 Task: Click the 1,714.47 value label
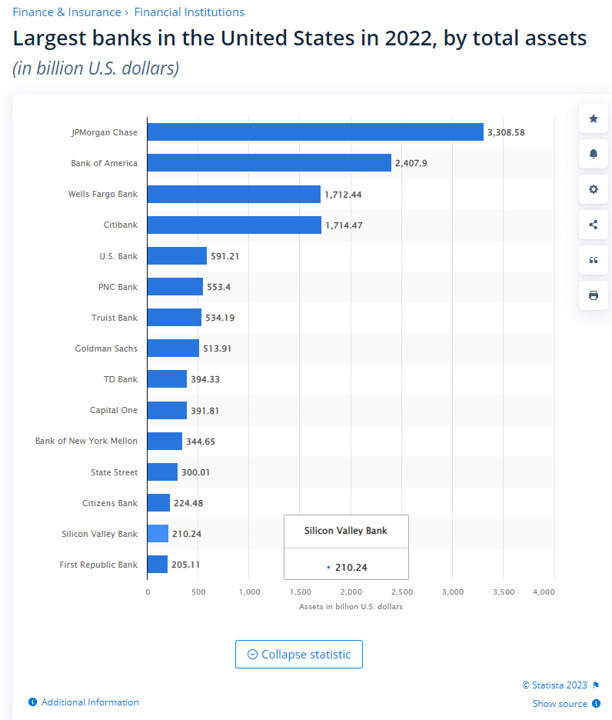[344, 225]
